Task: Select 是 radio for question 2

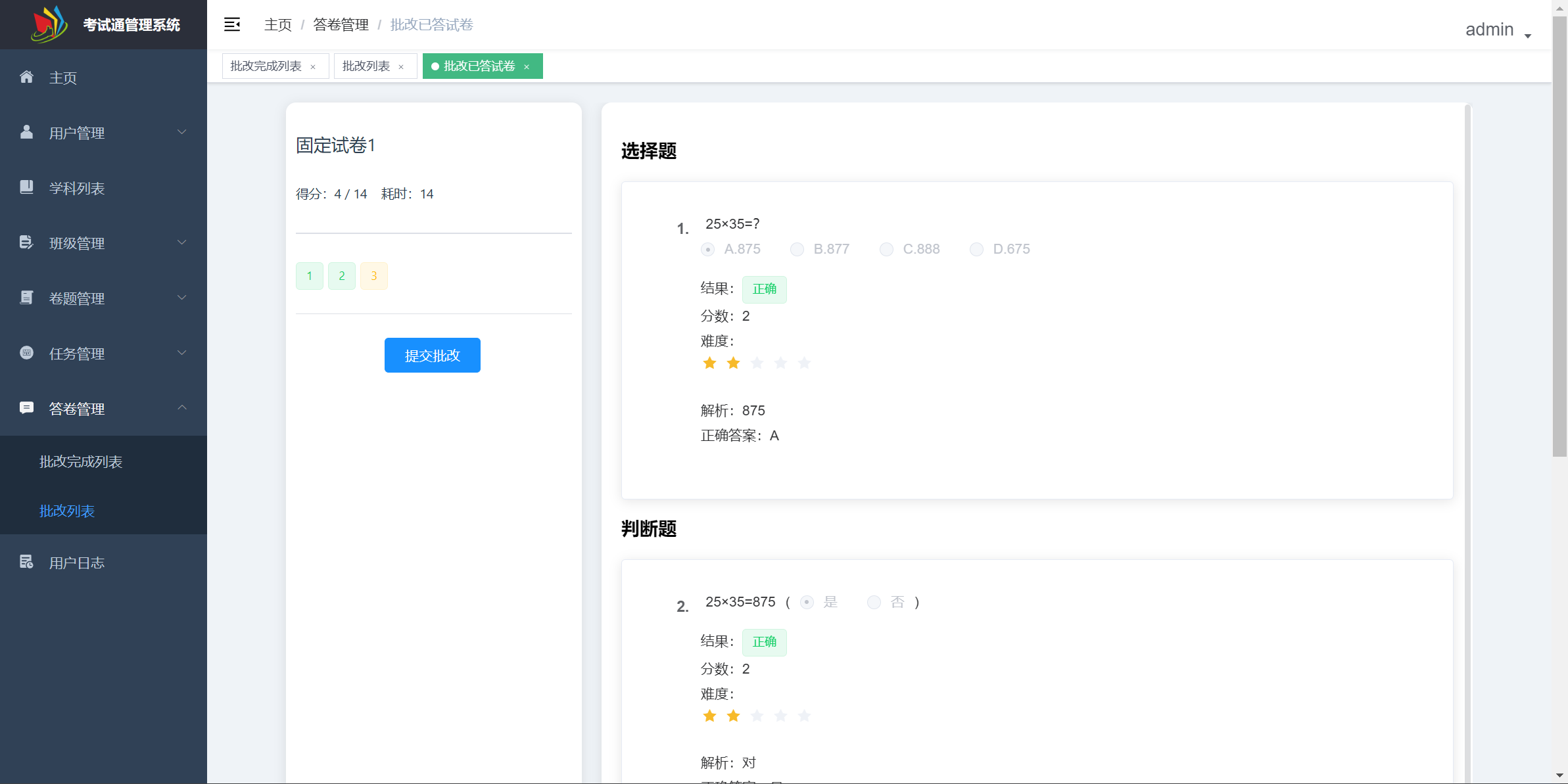Action: [x=807, y=602]
